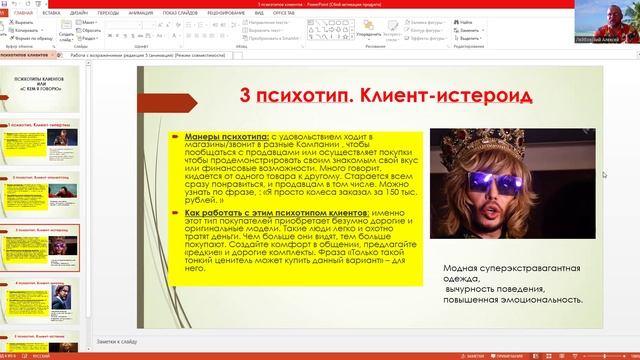Switch to Normal view icon in status bar
This screenshot has width=640, height=360.
pos(536,356)
